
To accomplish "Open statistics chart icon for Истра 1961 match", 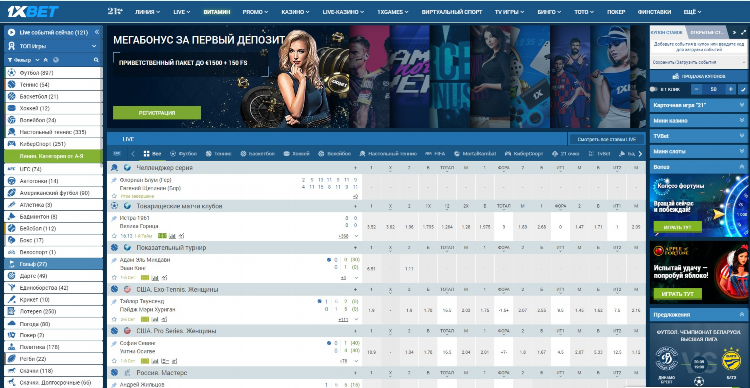I will 173,236.
